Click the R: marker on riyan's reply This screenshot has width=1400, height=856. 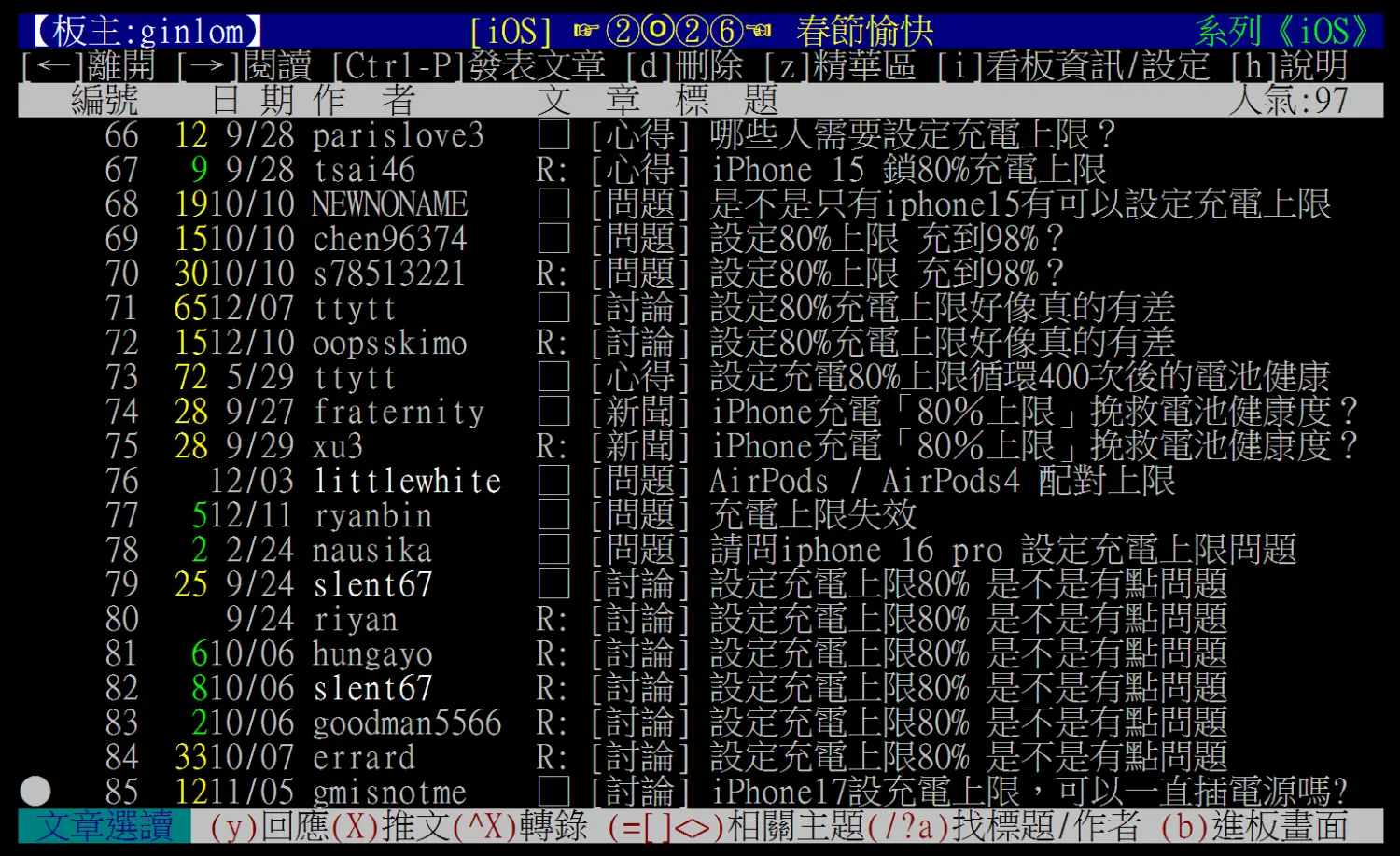552,619
